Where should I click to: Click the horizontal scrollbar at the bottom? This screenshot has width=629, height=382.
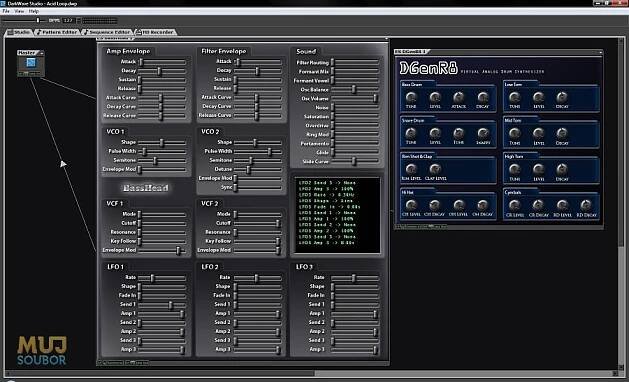click(313, 374)
